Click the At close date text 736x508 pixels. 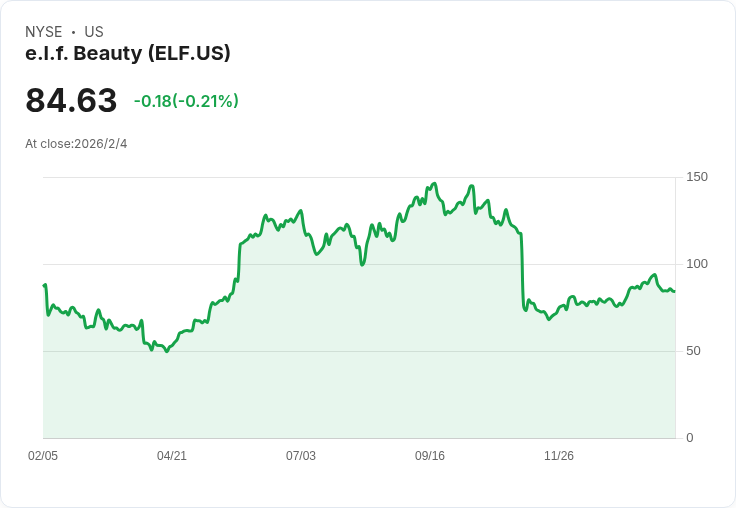(76, 144)
